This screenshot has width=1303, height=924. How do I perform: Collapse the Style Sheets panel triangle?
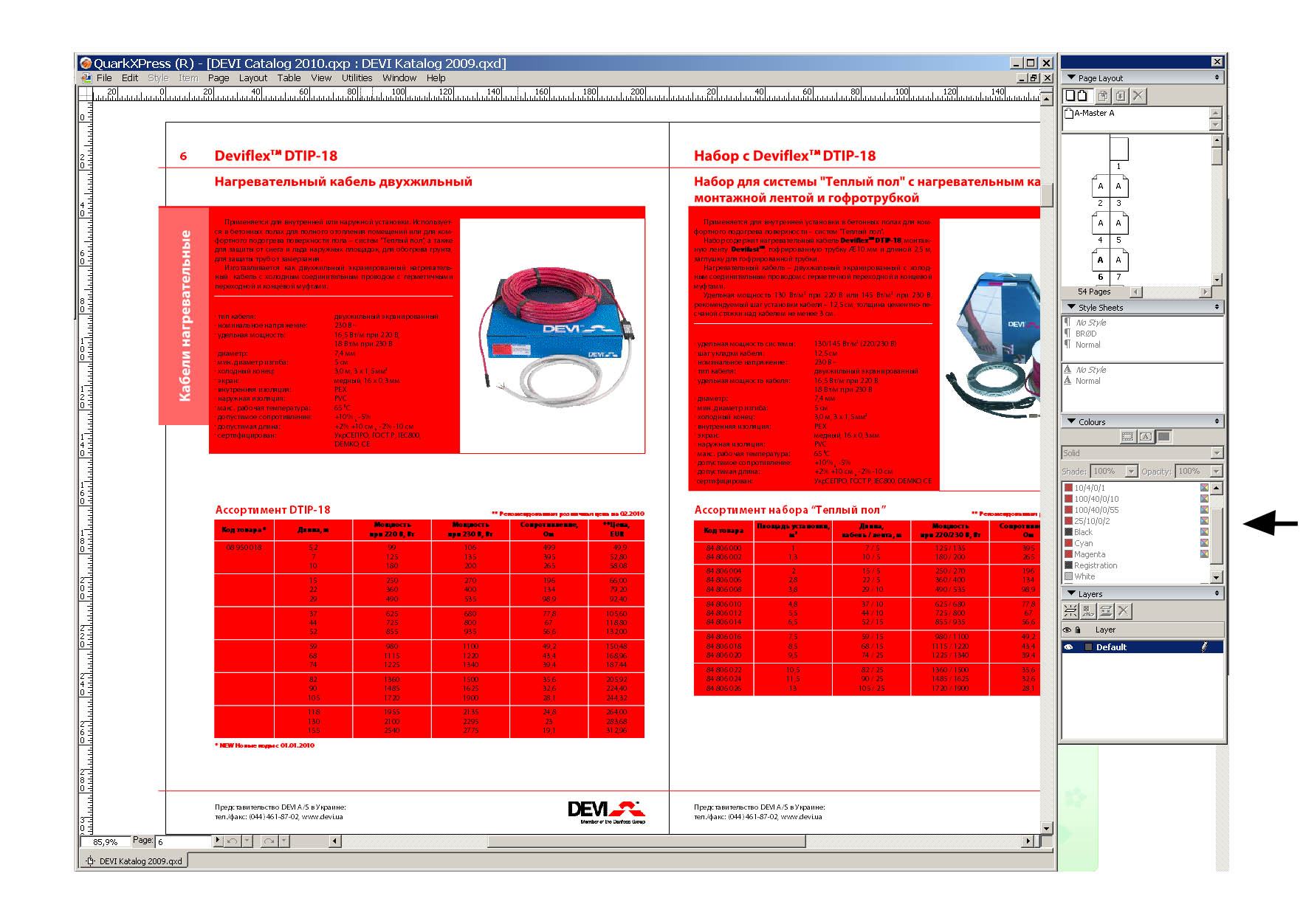pos(1071,307)
